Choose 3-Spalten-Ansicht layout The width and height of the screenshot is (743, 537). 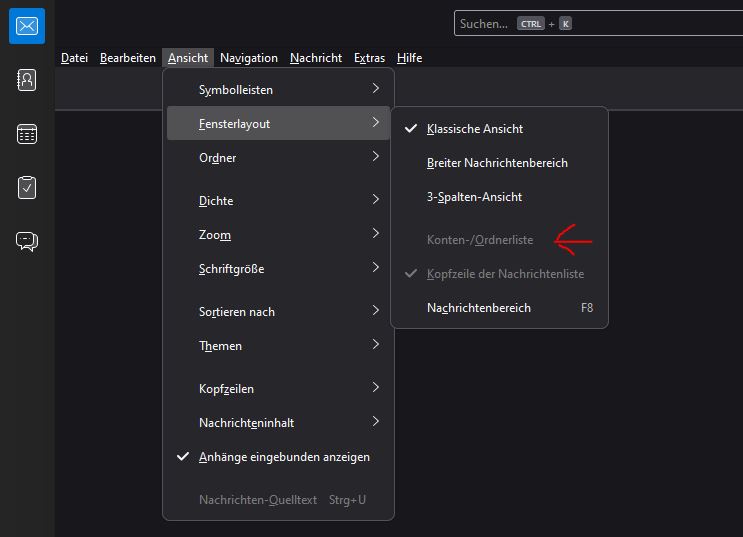(473, 197)
